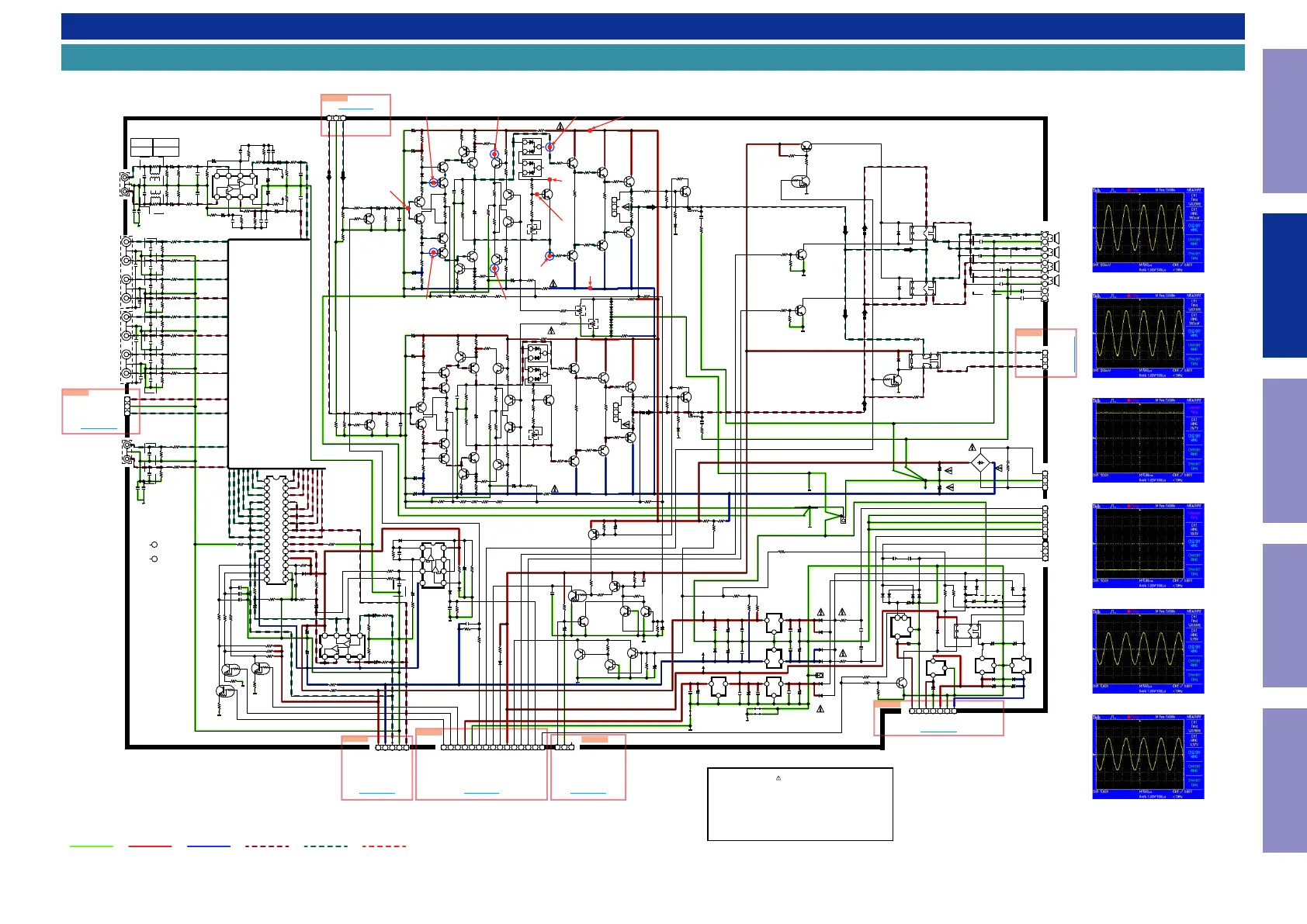1307x924 pixels.
Task: Click the solid red line legend swatch
Action: click(x=150, y=846)
